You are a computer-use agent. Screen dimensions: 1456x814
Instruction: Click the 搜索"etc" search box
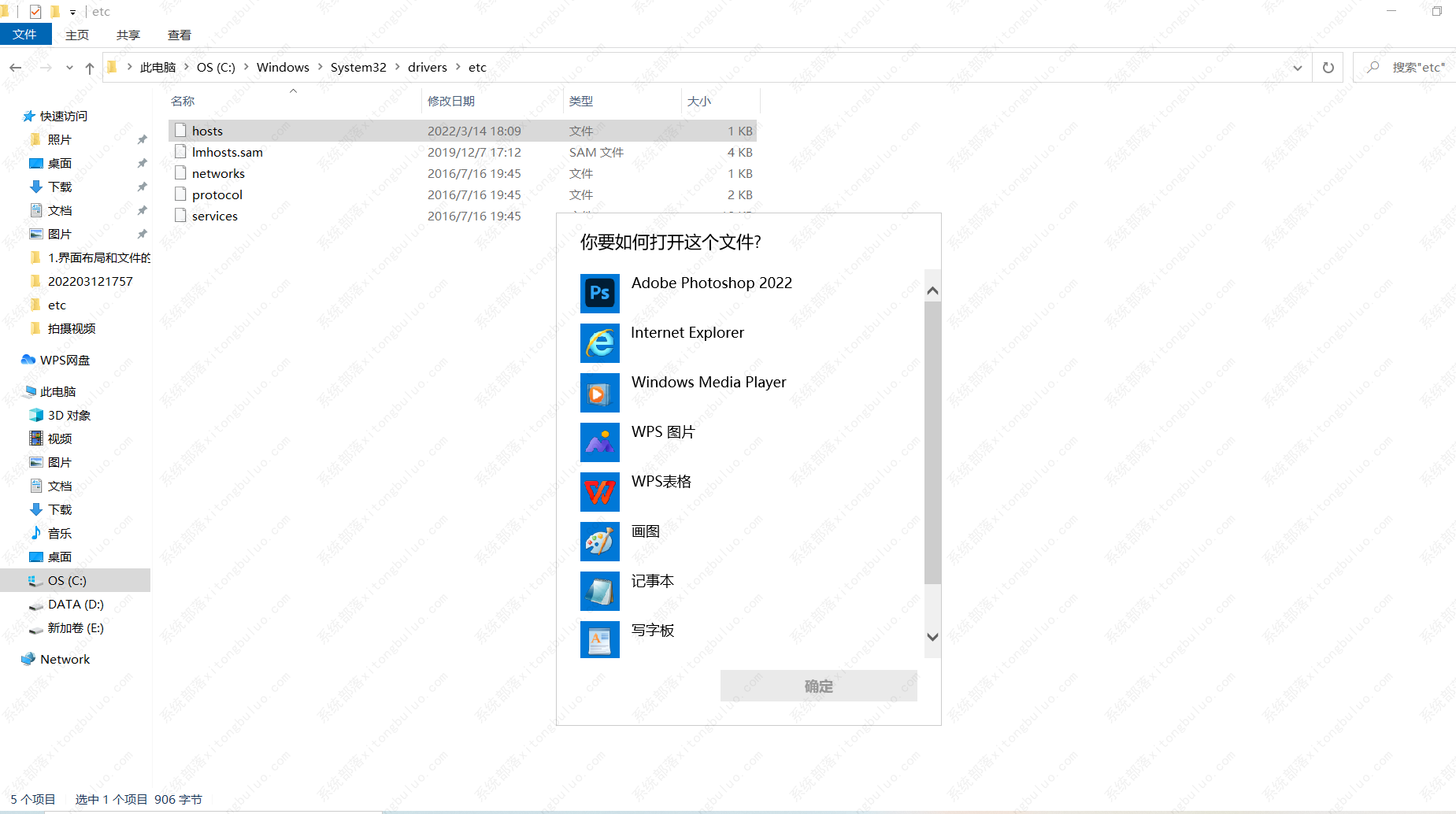[1404, 67]
